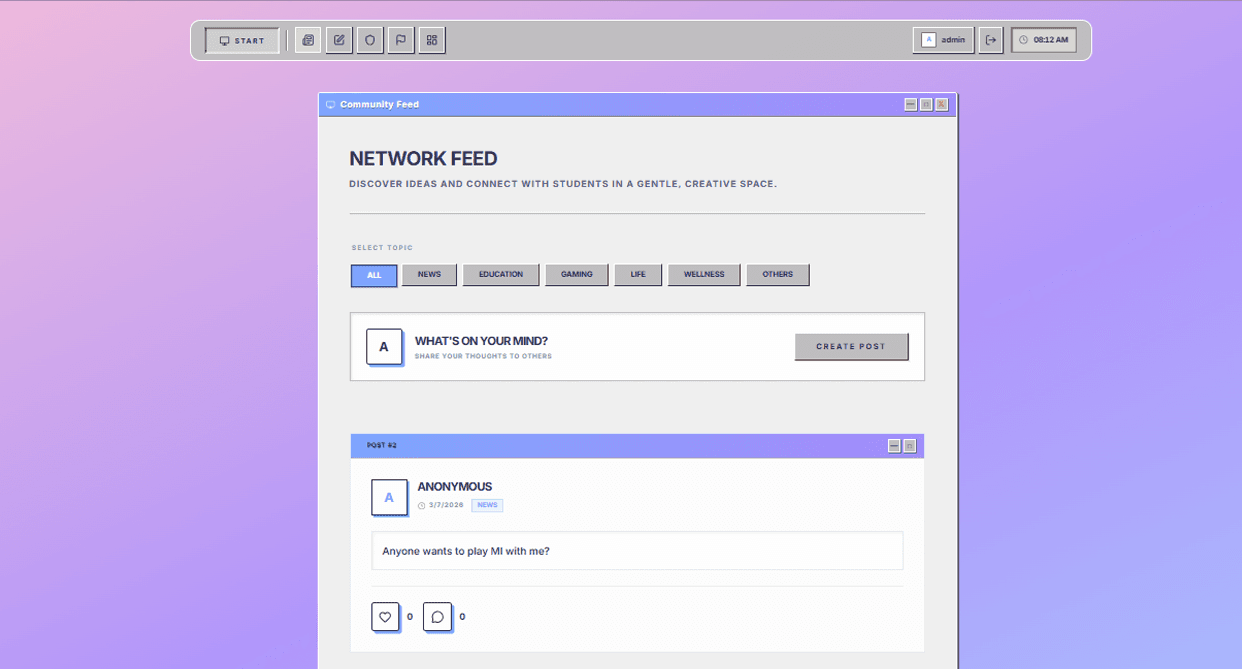Like Post #2 with heart icon

(x=385, y=617)
